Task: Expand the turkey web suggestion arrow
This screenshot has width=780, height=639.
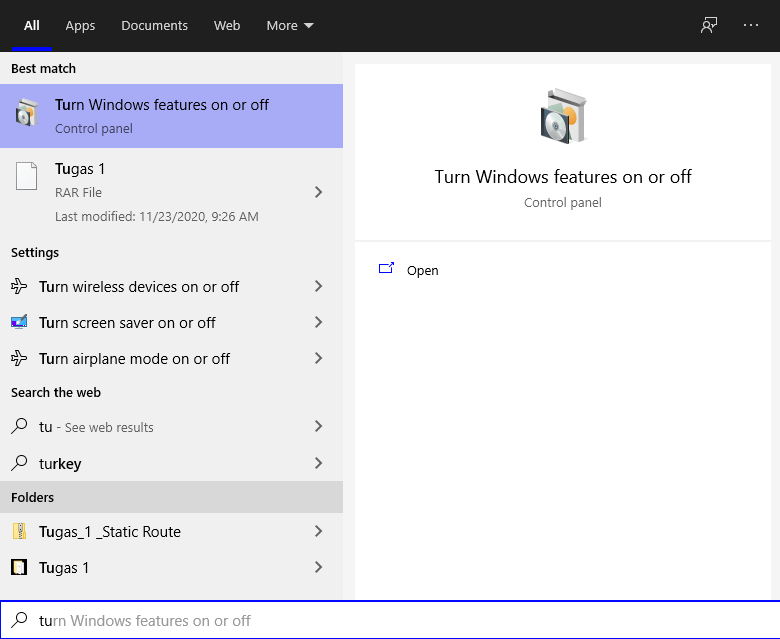Action: [x=318, y=463]
